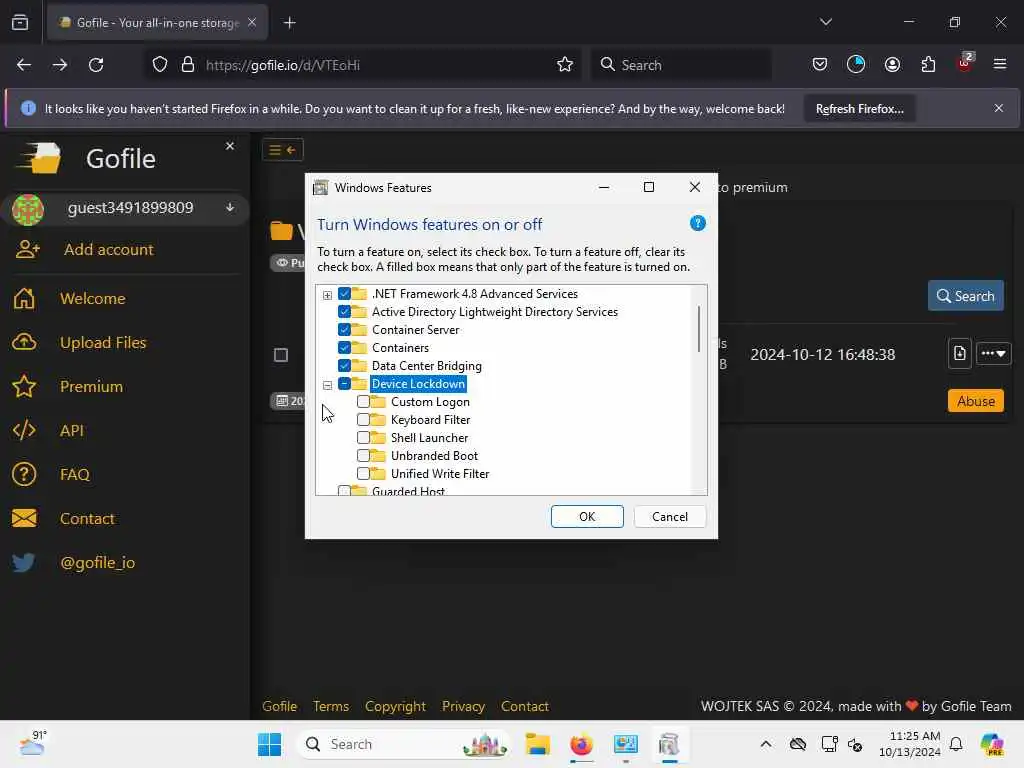
Task: Go back with the browser back arrow
Action: pyautogui.click(x=24, y=65)
